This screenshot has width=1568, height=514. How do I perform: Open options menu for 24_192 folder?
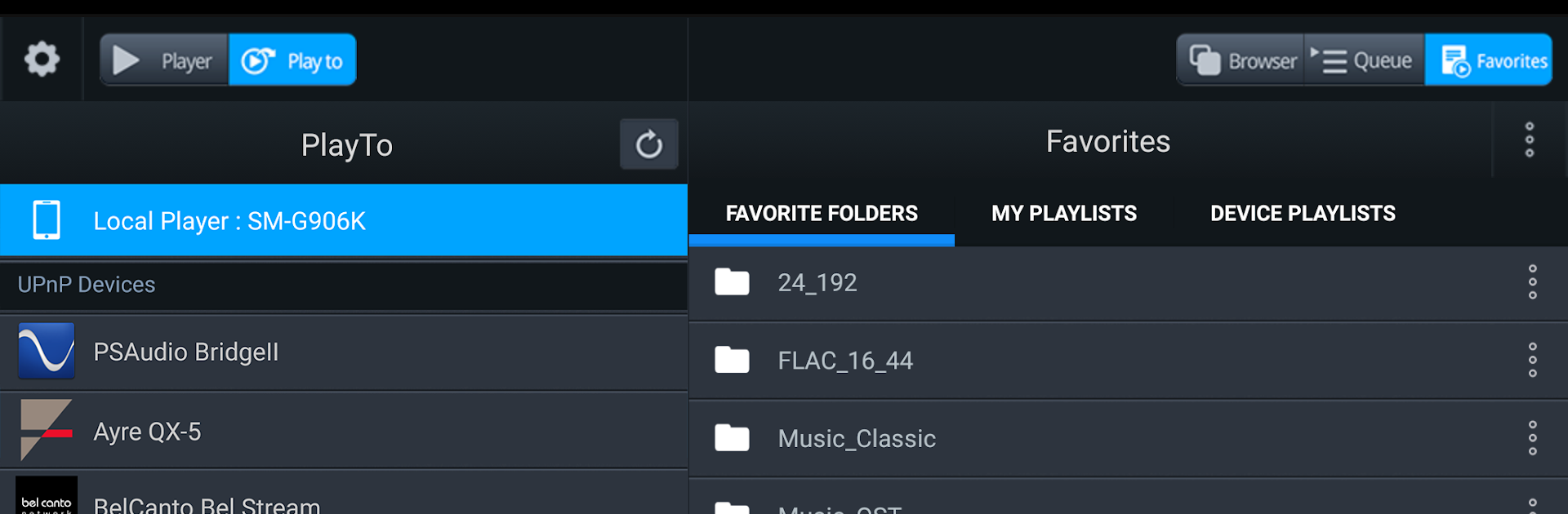[1533, 282]
